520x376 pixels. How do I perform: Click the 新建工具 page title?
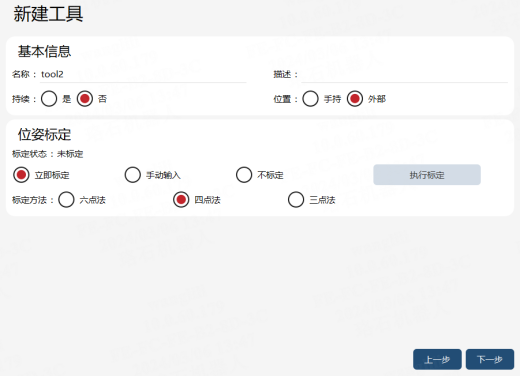pyautogui.click(x=48, y=14)
